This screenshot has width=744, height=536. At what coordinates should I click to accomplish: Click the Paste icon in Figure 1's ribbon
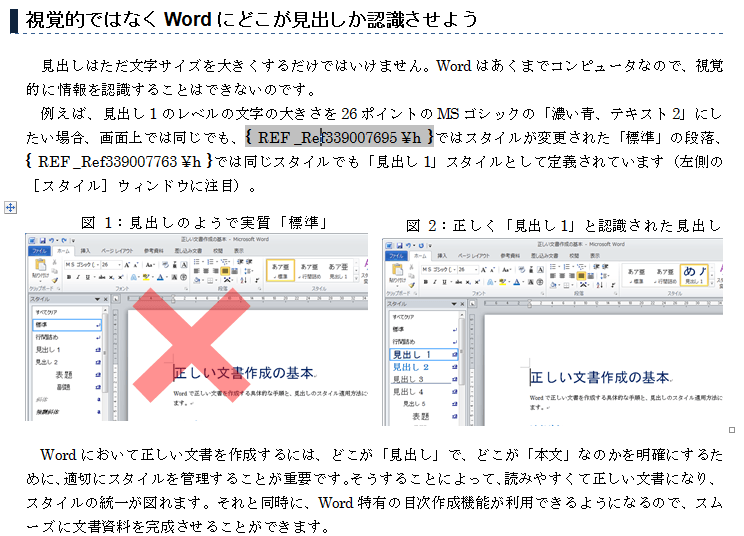click(x=40, y=267)
